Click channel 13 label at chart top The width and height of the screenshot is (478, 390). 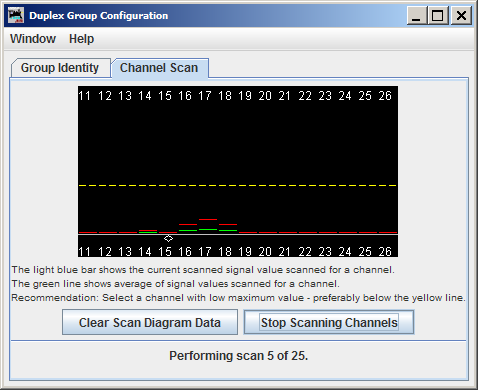[125, 96]
